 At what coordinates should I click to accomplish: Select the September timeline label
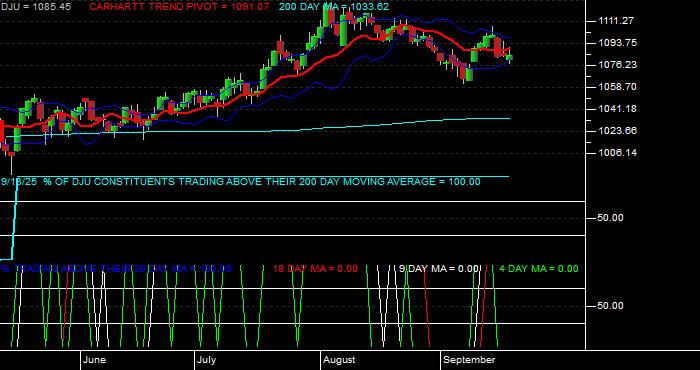[x=469, y=360]
